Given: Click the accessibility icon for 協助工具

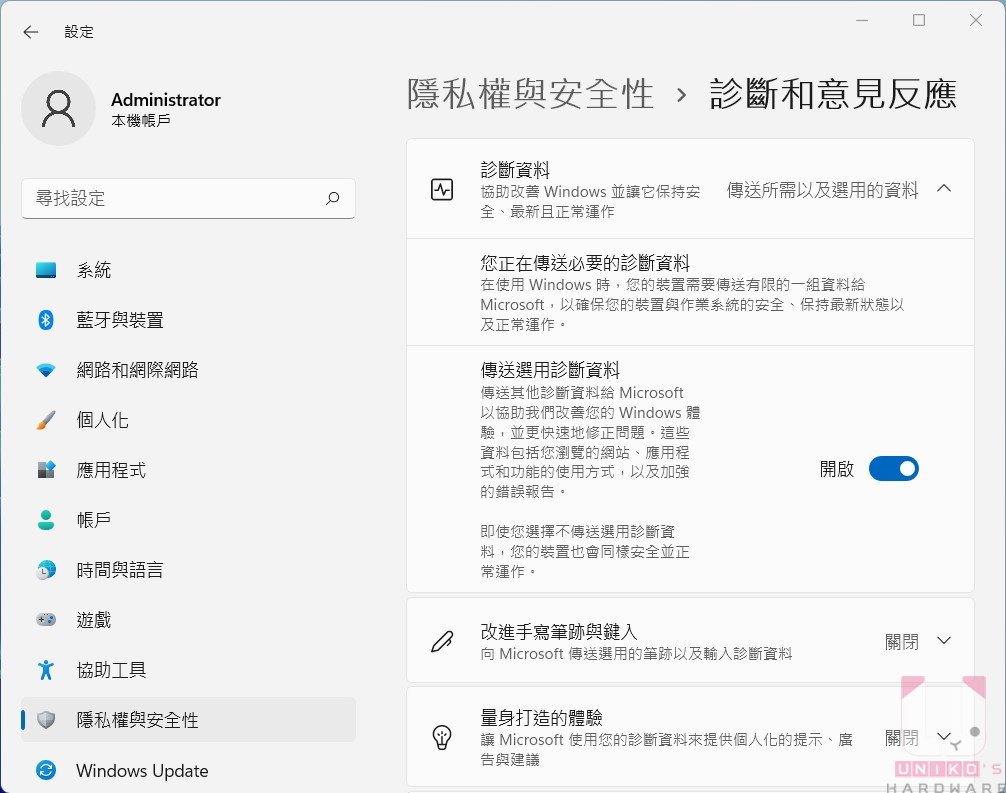Looking at the screenshot, I should [x=46, y=670].
